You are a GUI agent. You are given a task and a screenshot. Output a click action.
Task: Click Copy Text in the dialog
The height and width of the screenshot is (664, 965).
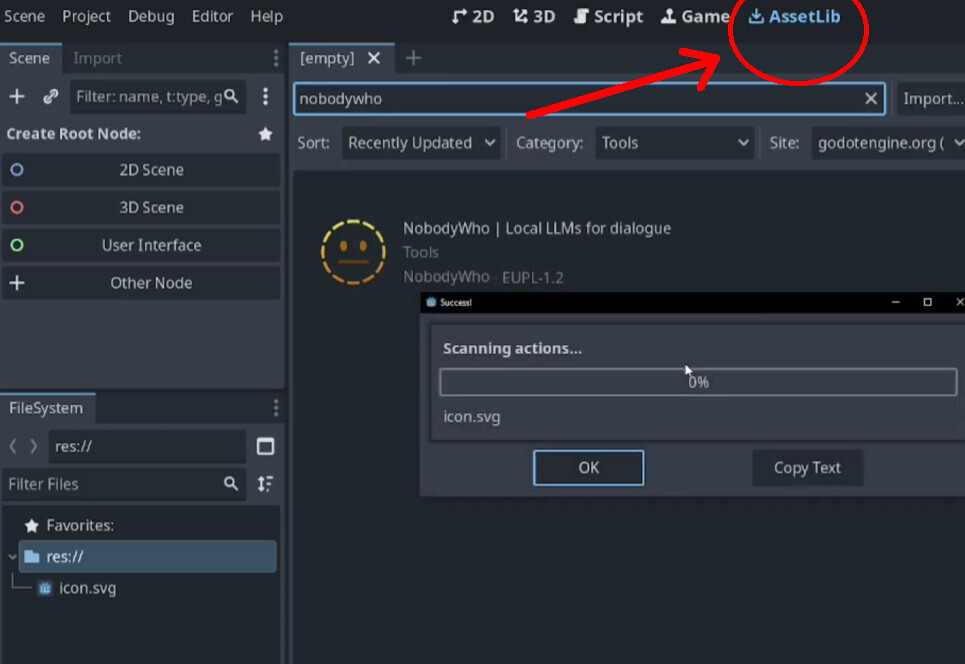click(x=807, y=468)
